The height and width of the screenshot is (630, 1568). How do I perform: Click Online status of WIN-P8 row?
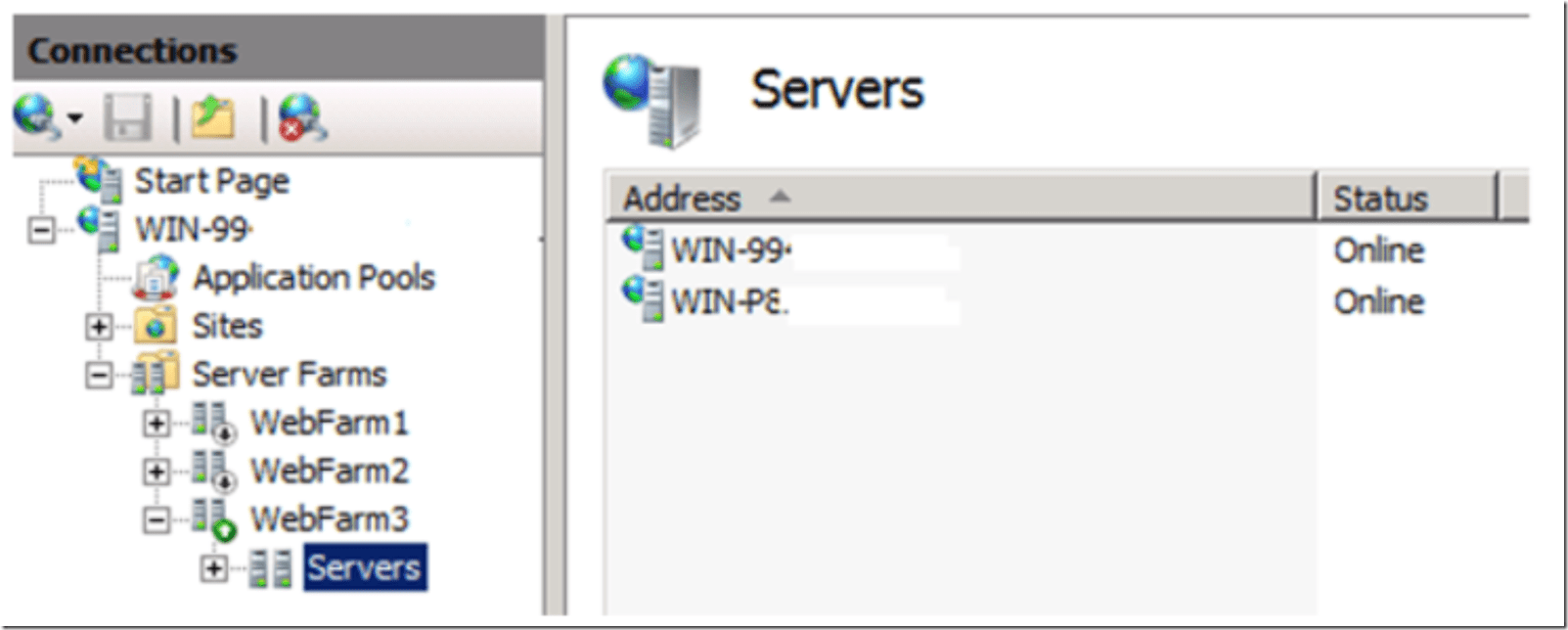[1378, 301]
